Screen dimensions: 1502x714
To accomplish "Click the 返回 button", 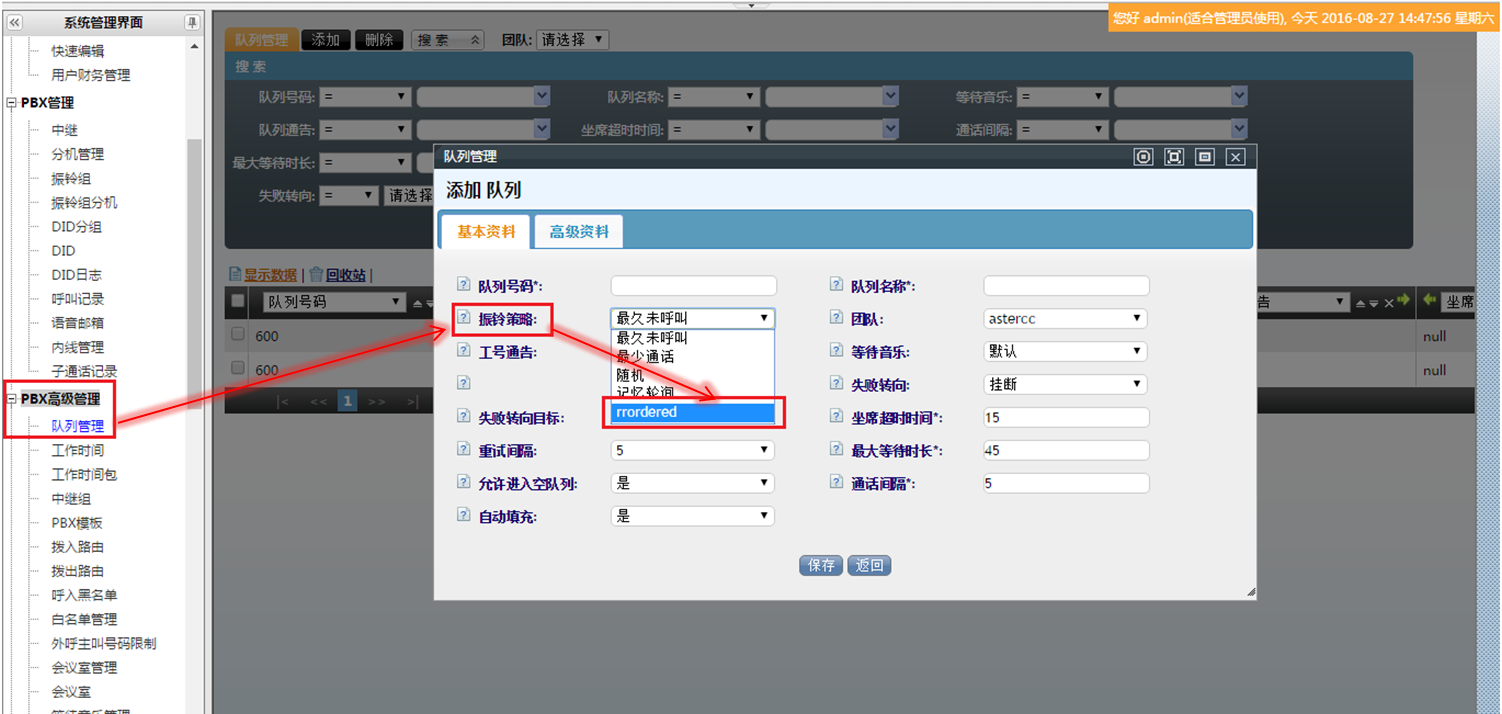I will pyautogui.click(x=869, y=565).
